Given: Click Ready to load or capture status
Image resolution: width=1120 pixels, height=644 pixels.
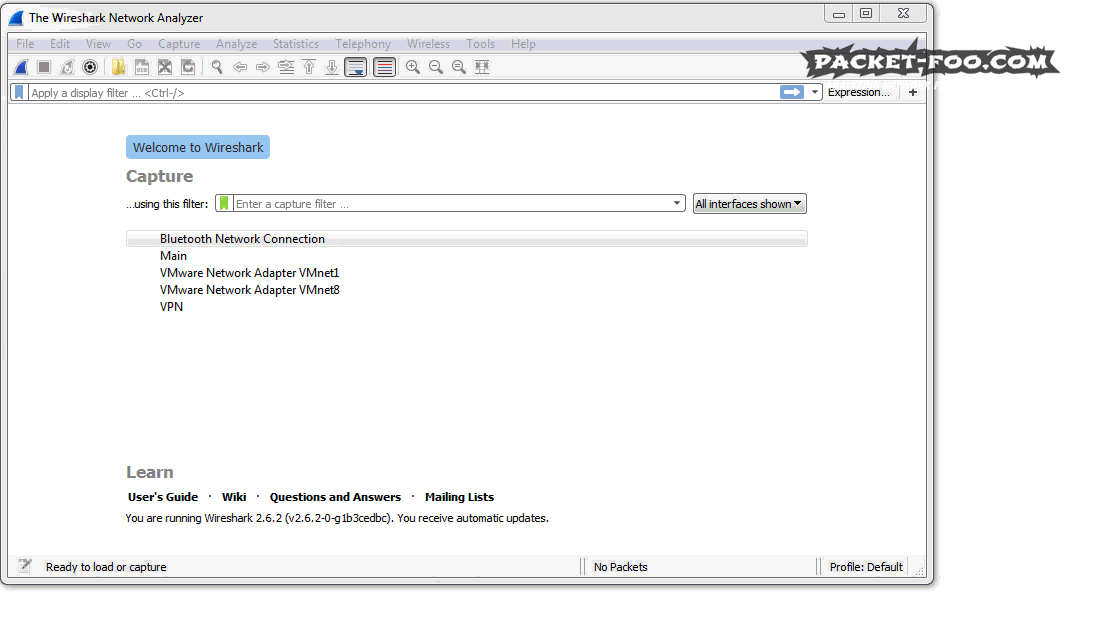Looking at the screenshot, I should [x=106, y=567].
